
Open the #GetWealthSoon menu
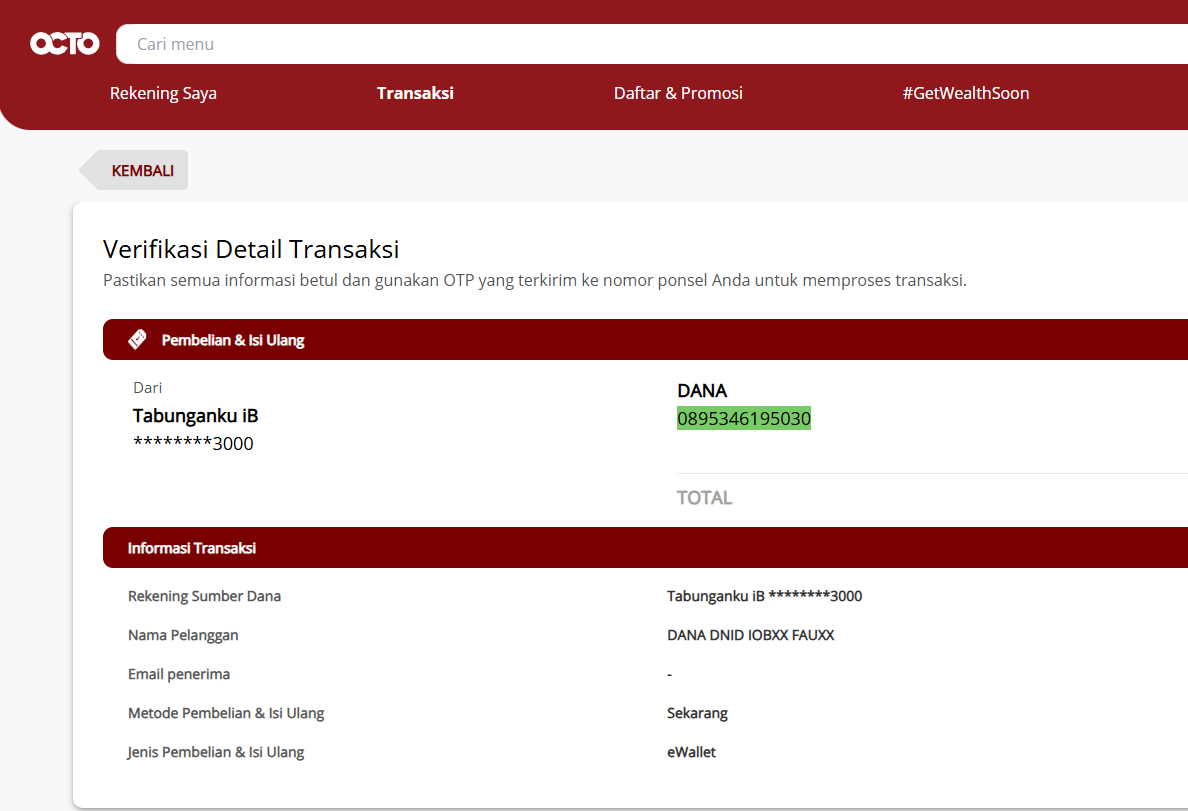965,93
